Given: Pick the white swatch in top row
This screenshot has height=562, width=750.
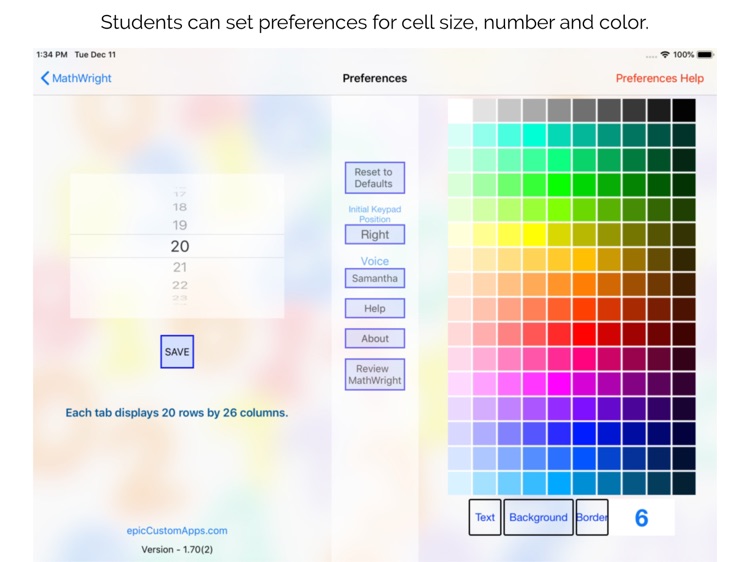Looking at the screenshot, I should coord(460,110).
